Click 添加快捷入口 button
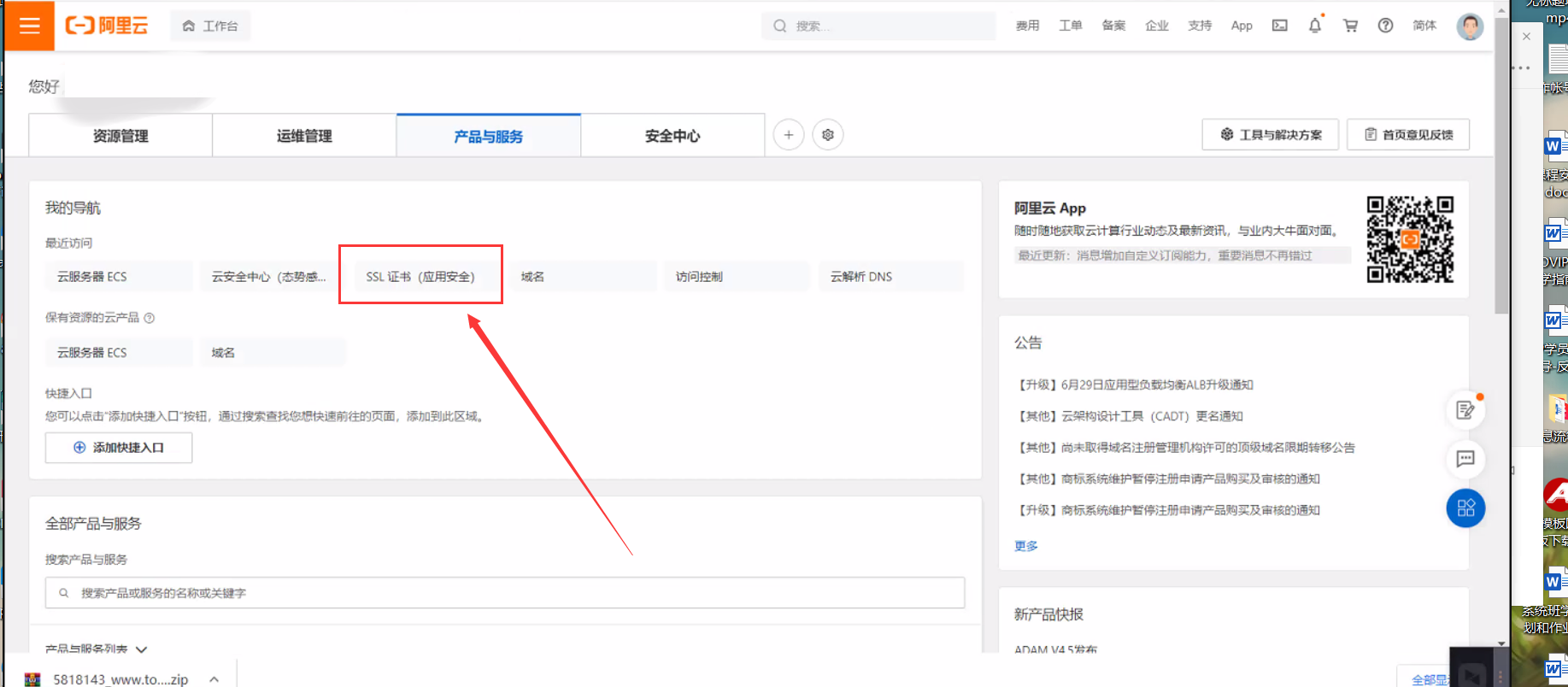 point(119,448)
